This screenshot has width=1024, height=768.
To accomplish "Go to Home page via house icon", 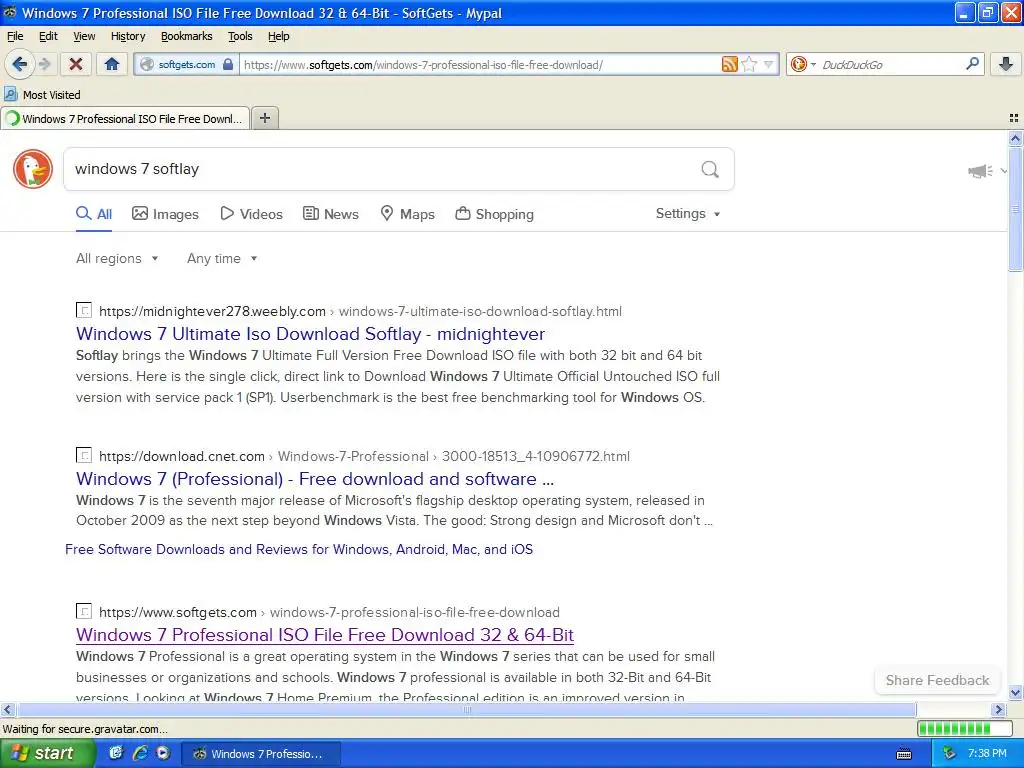I will coord(112,64).
